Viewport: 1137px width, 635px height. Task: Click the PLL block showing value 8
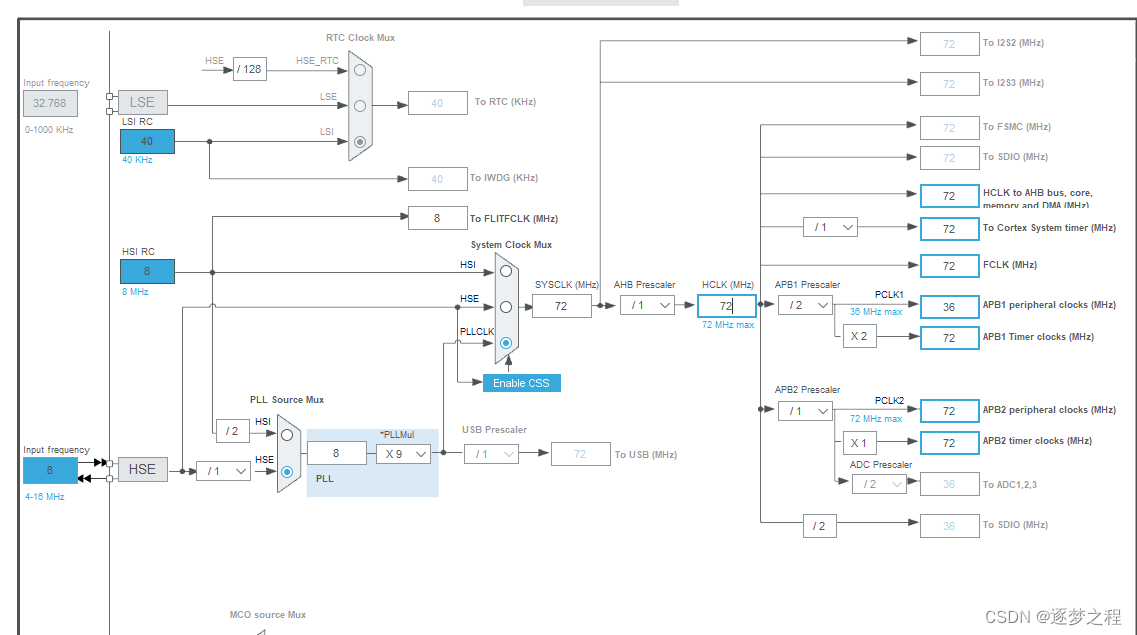coord(337,453)
